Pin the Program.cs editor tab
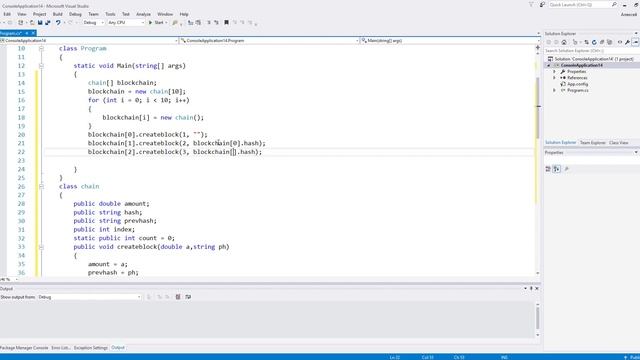 pos(27,33)
